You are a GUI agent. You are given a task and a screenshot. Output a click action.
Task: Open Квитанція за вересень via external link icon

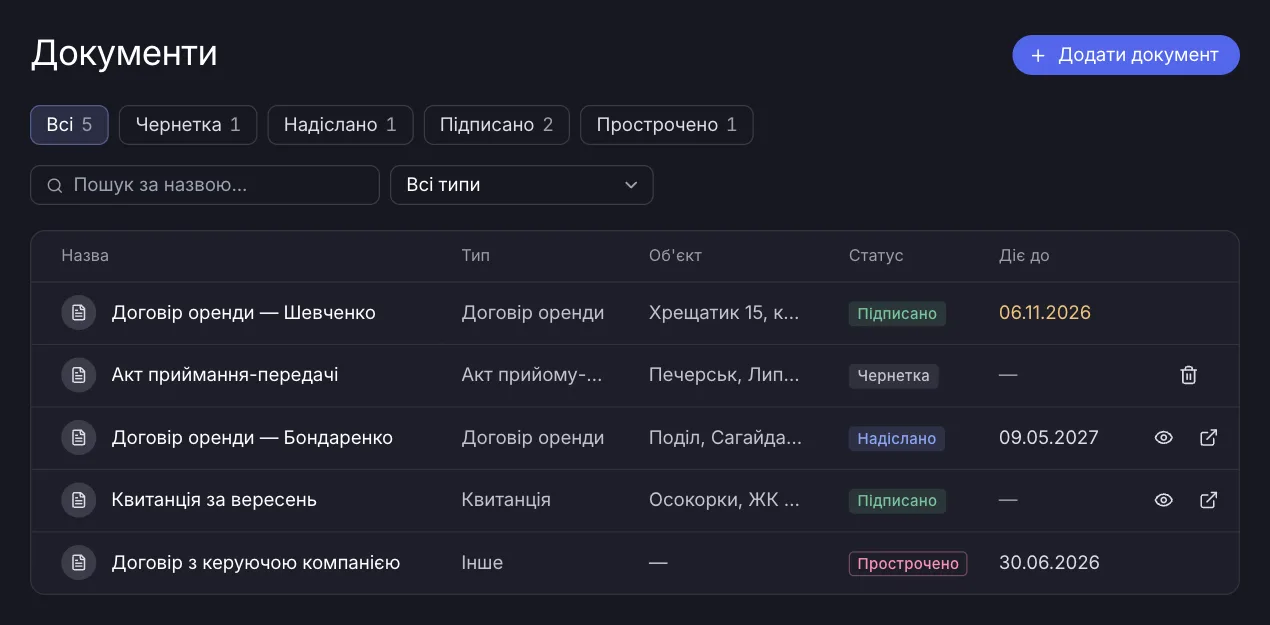(x=1208, y=500)
